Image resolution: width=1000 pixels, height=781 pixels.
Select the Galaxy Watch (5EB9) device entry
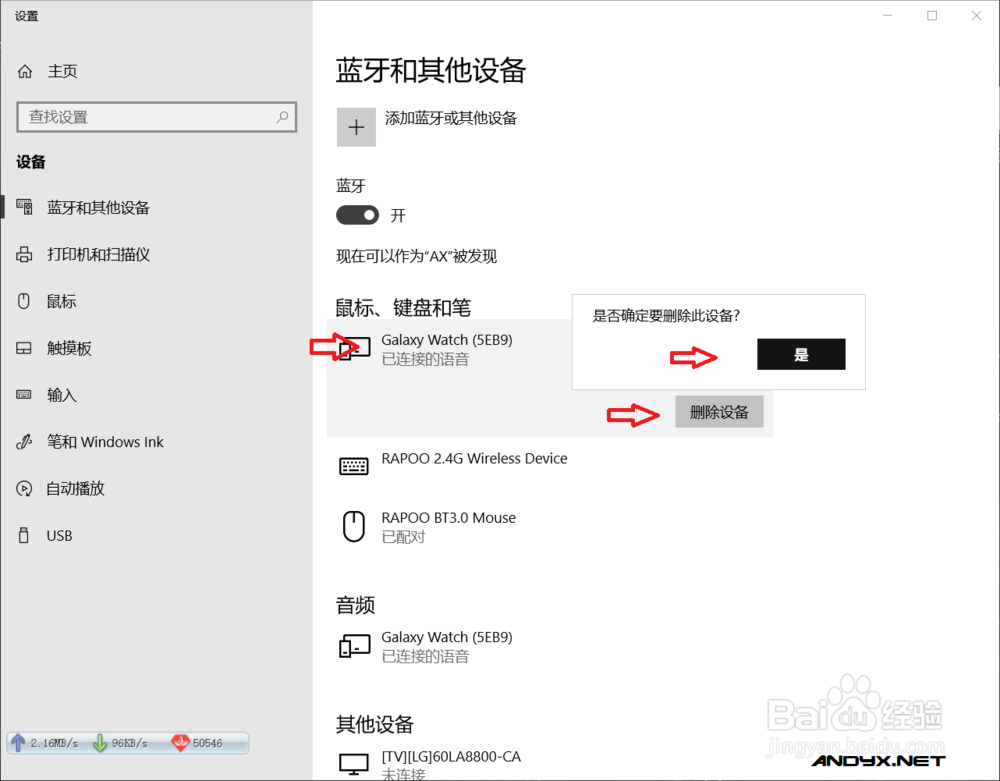coord(447,348)
